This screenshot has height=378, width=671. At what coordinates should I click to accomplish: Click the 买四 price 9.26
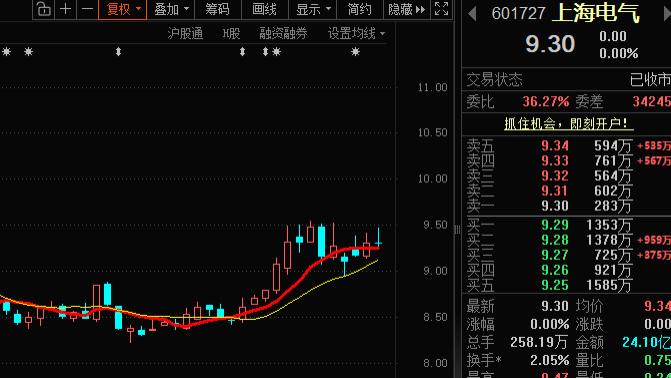(x=555, y=270)
